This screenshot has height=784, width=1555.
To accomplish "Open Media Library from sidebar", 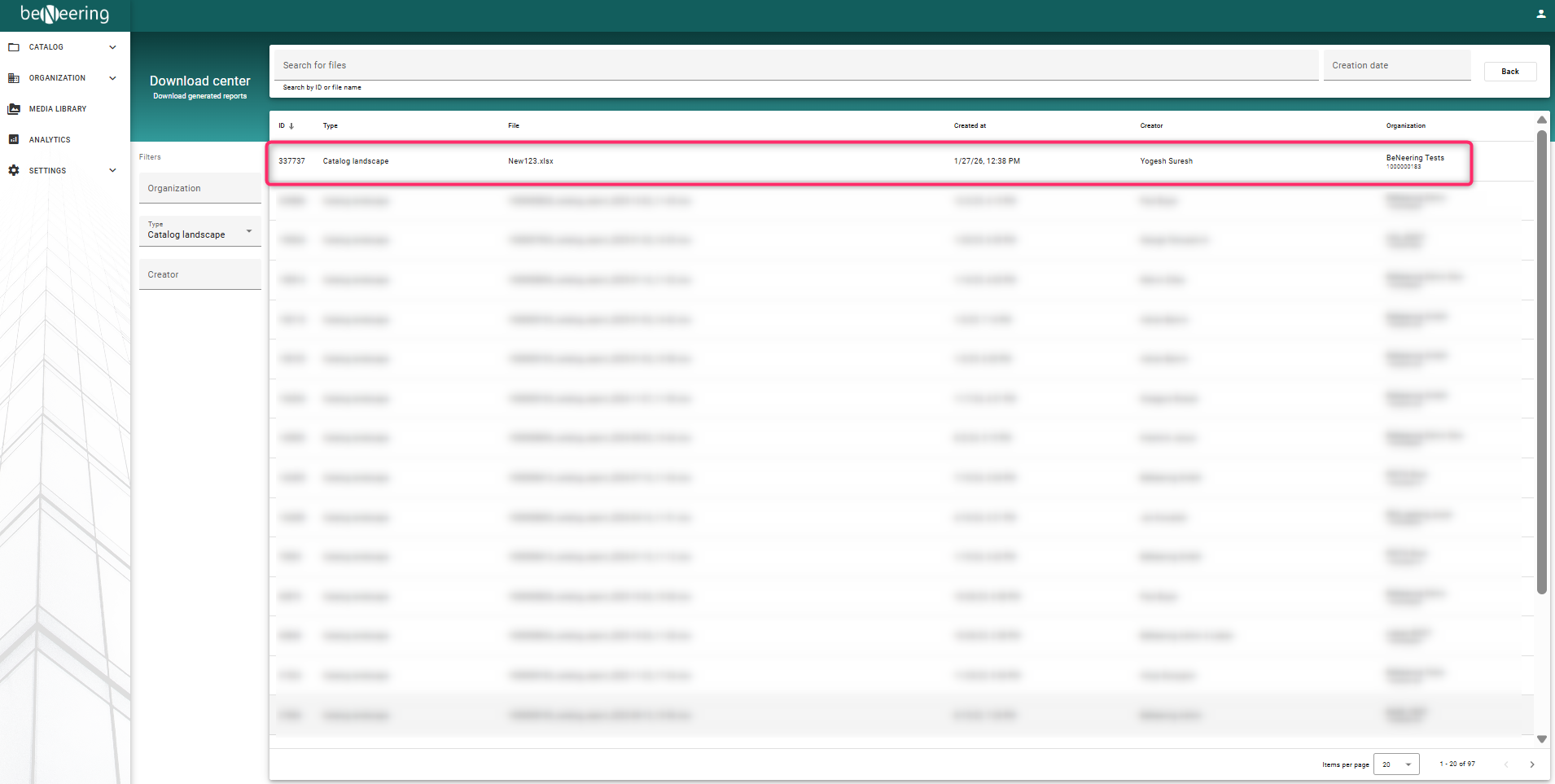I will 57,109.
